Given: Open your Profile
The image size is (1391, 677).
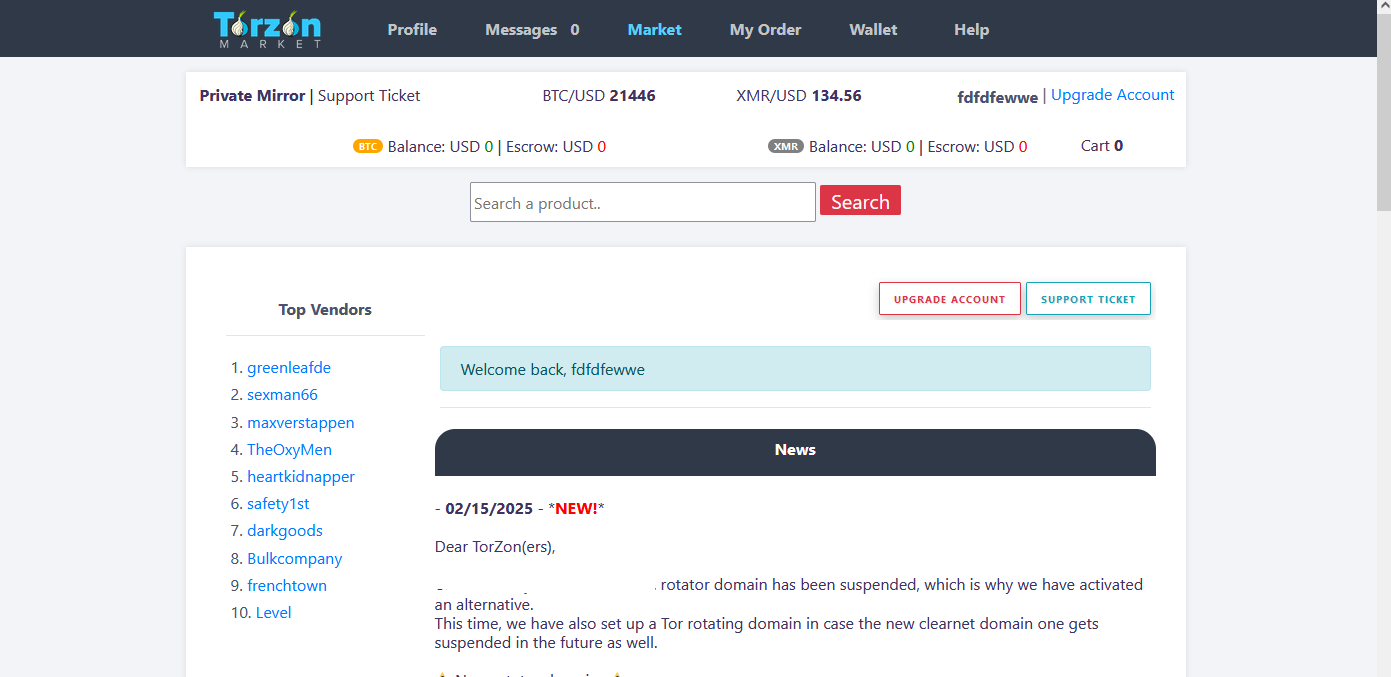Looking at the screenshot, I should tap(411, 29).
